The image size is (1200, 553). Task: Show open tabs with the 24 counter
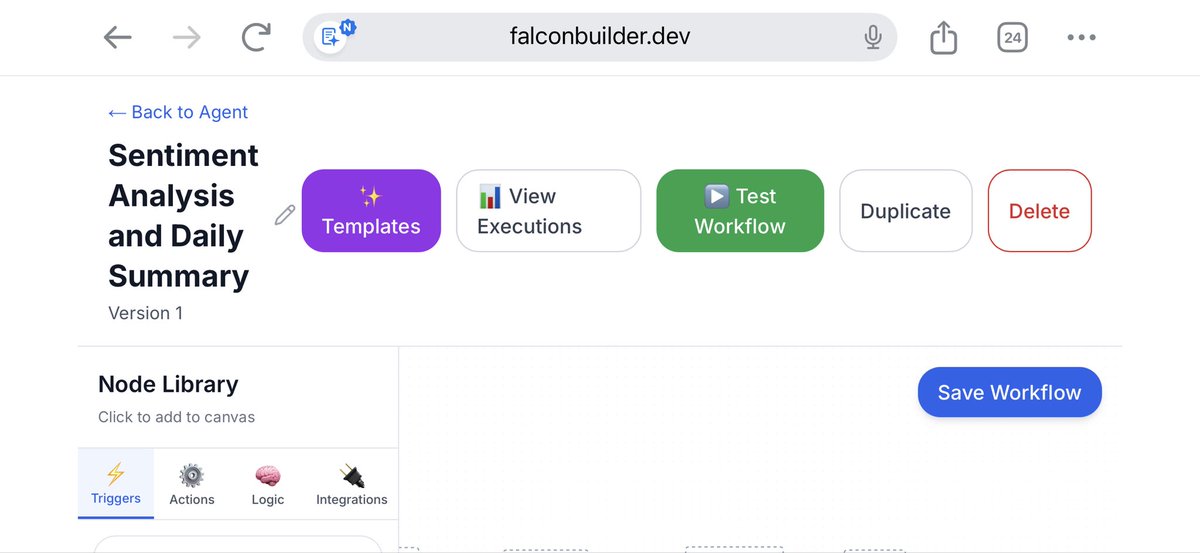[1012, 38]
